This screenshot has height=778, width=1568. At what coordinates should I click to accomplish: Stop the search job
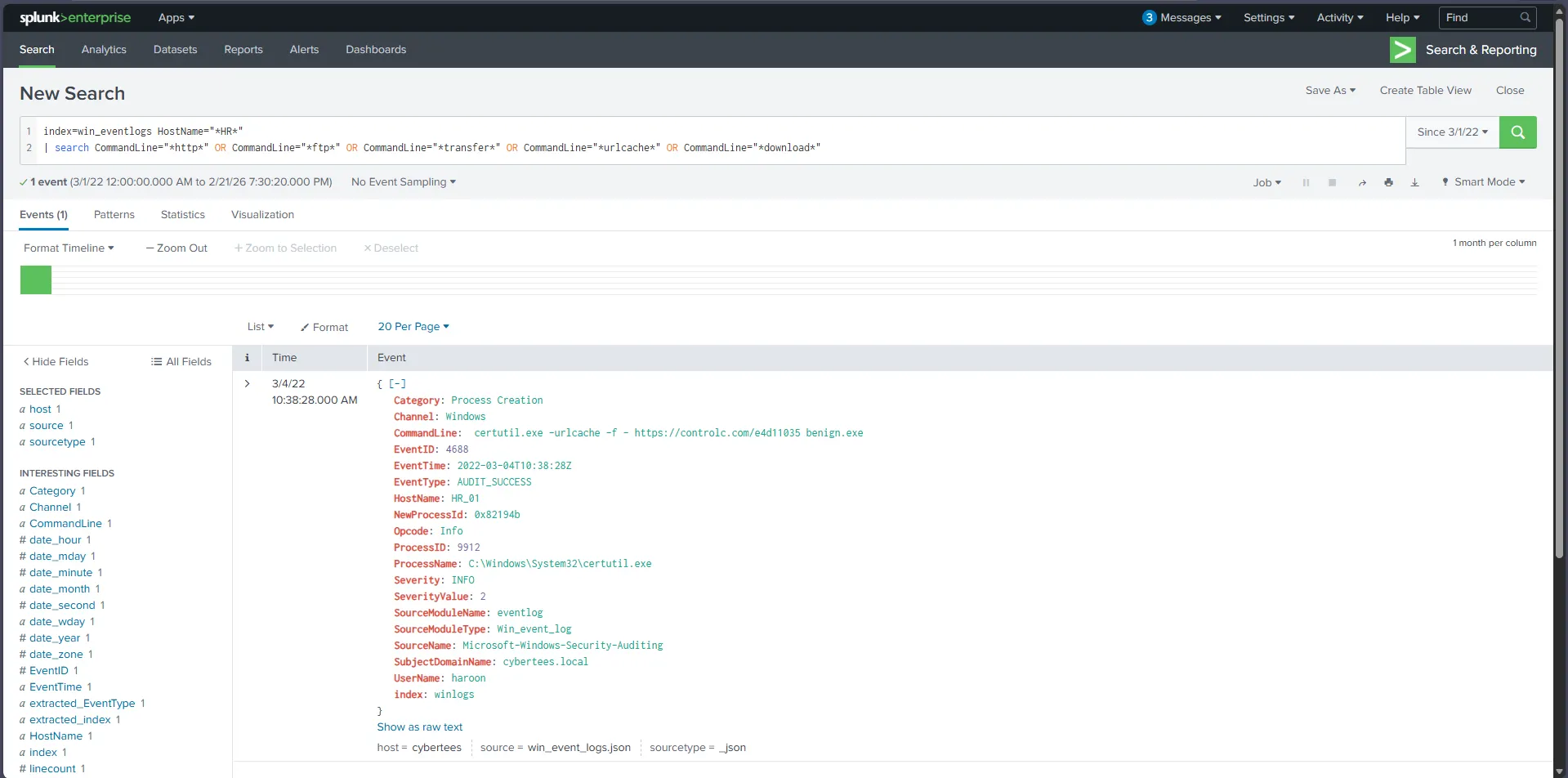1332,182
